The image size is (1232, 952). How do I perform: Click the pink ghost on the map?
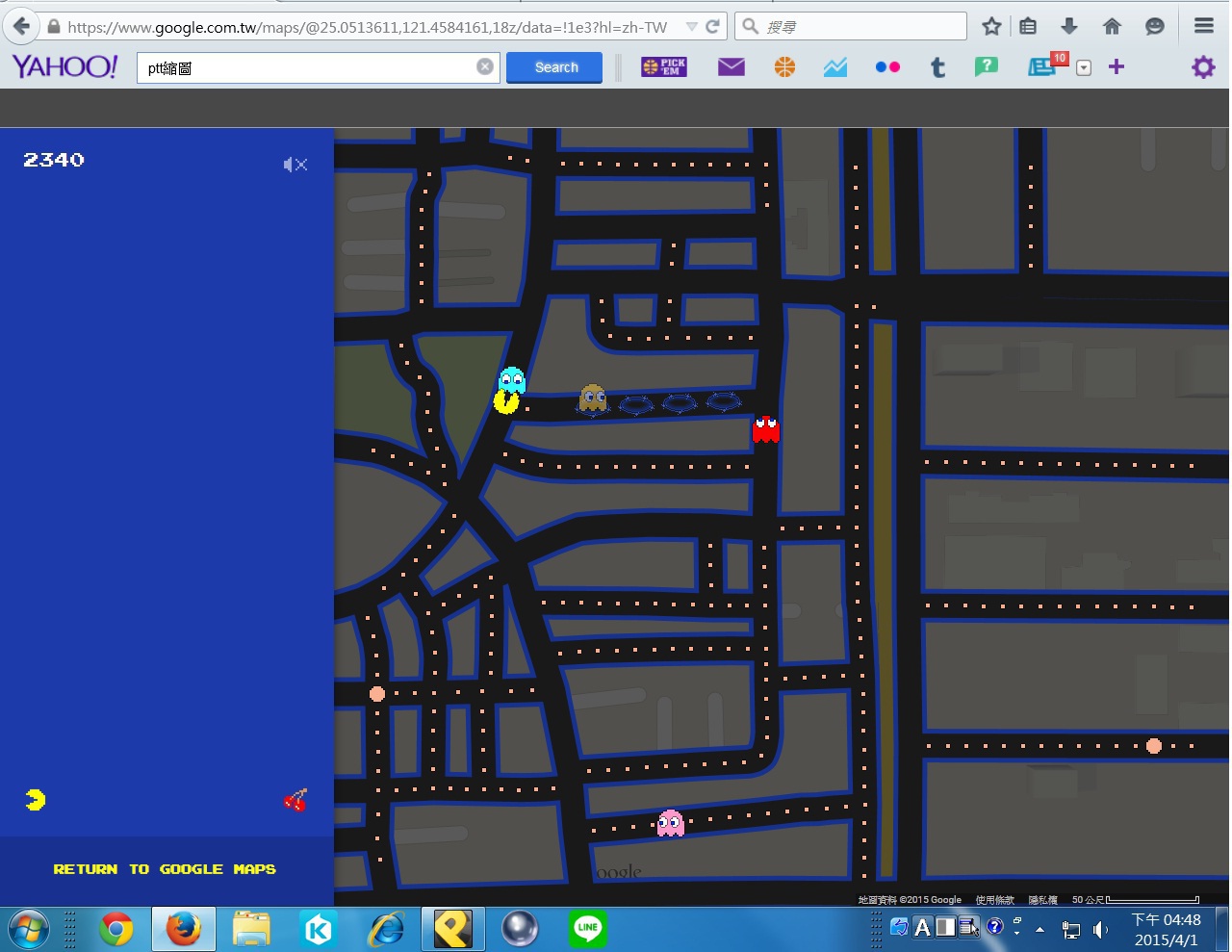(671, 823)
